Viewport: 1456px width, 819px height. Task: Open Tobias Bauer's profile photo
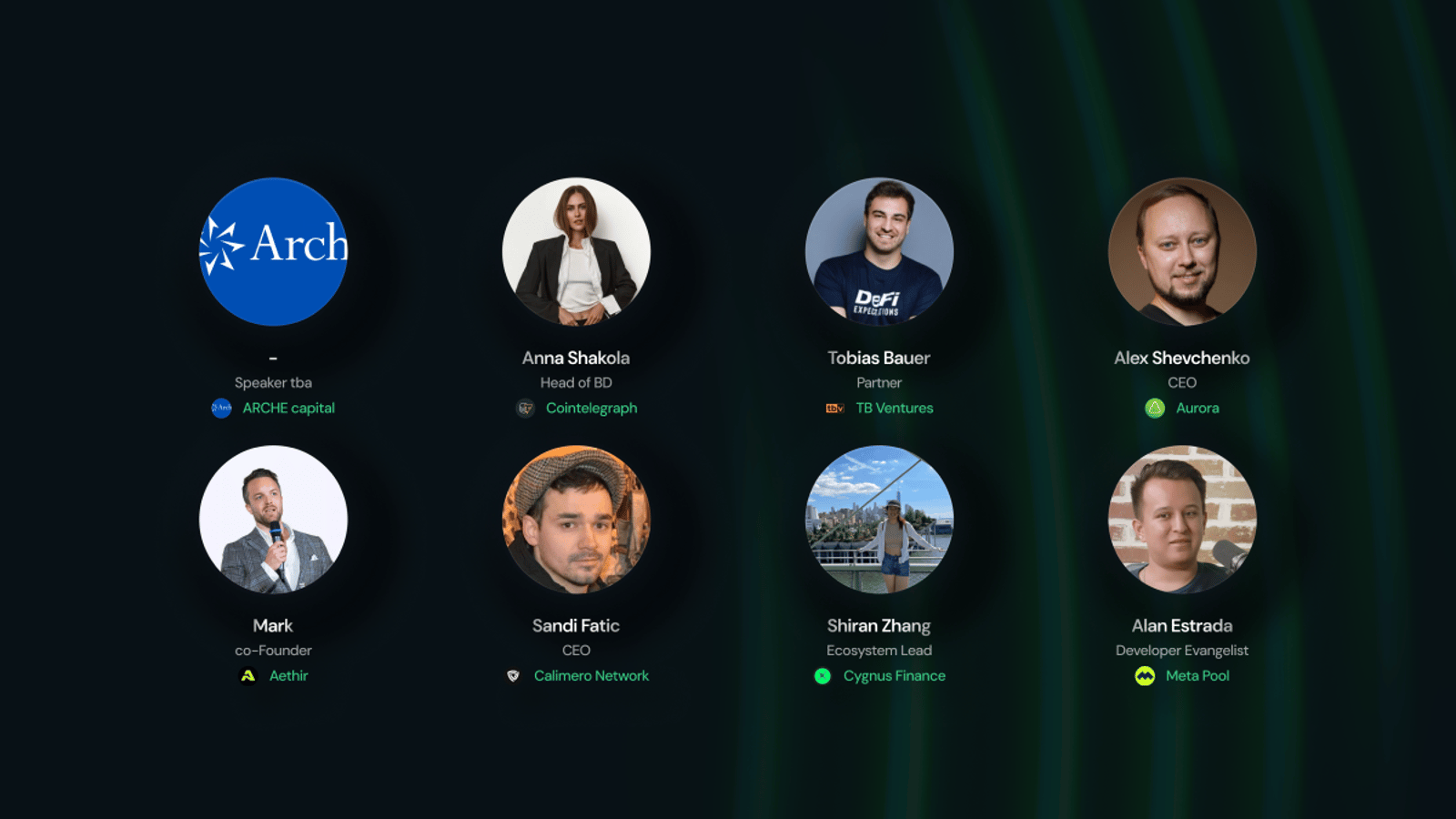tap(879, 251)
